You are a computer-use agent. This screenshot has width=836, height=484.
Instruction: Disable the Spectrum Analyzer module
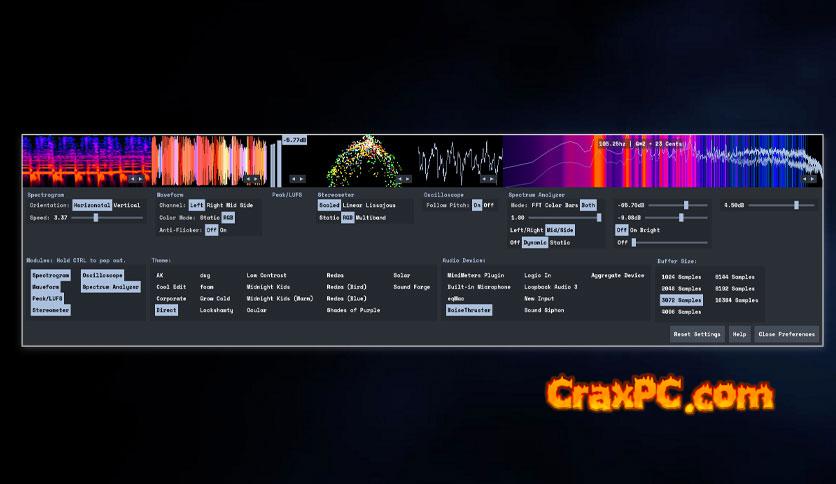pyautogui.click(x=111, y=286)
